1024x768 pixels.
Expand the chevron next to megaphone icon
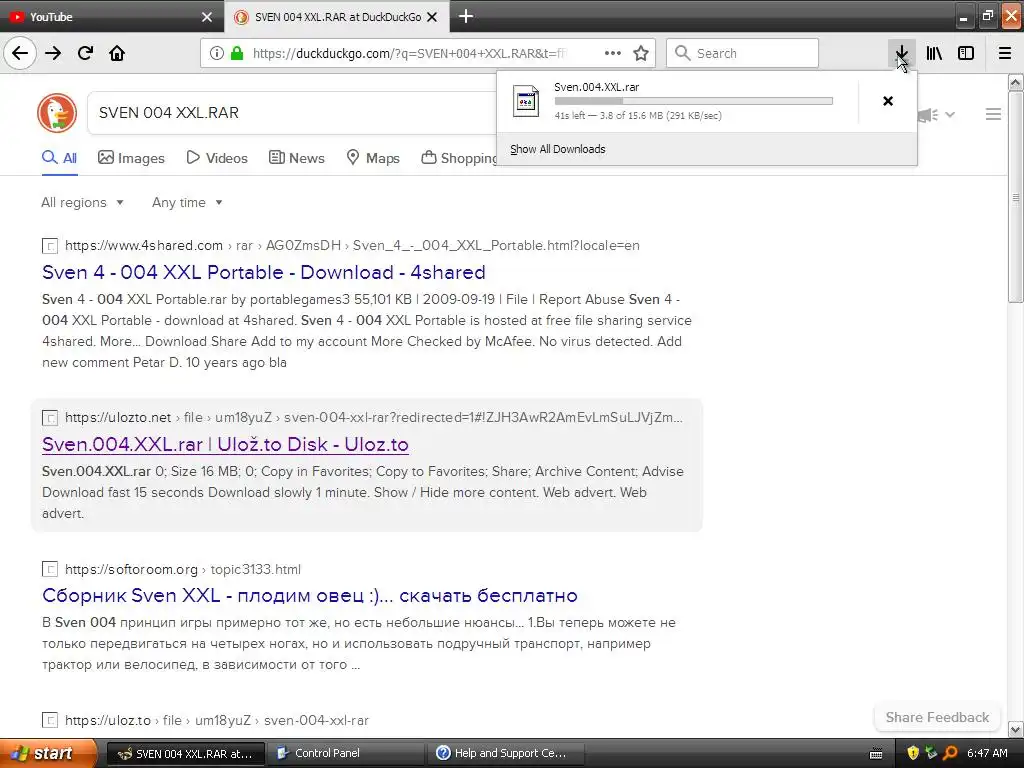click(950, 115)
